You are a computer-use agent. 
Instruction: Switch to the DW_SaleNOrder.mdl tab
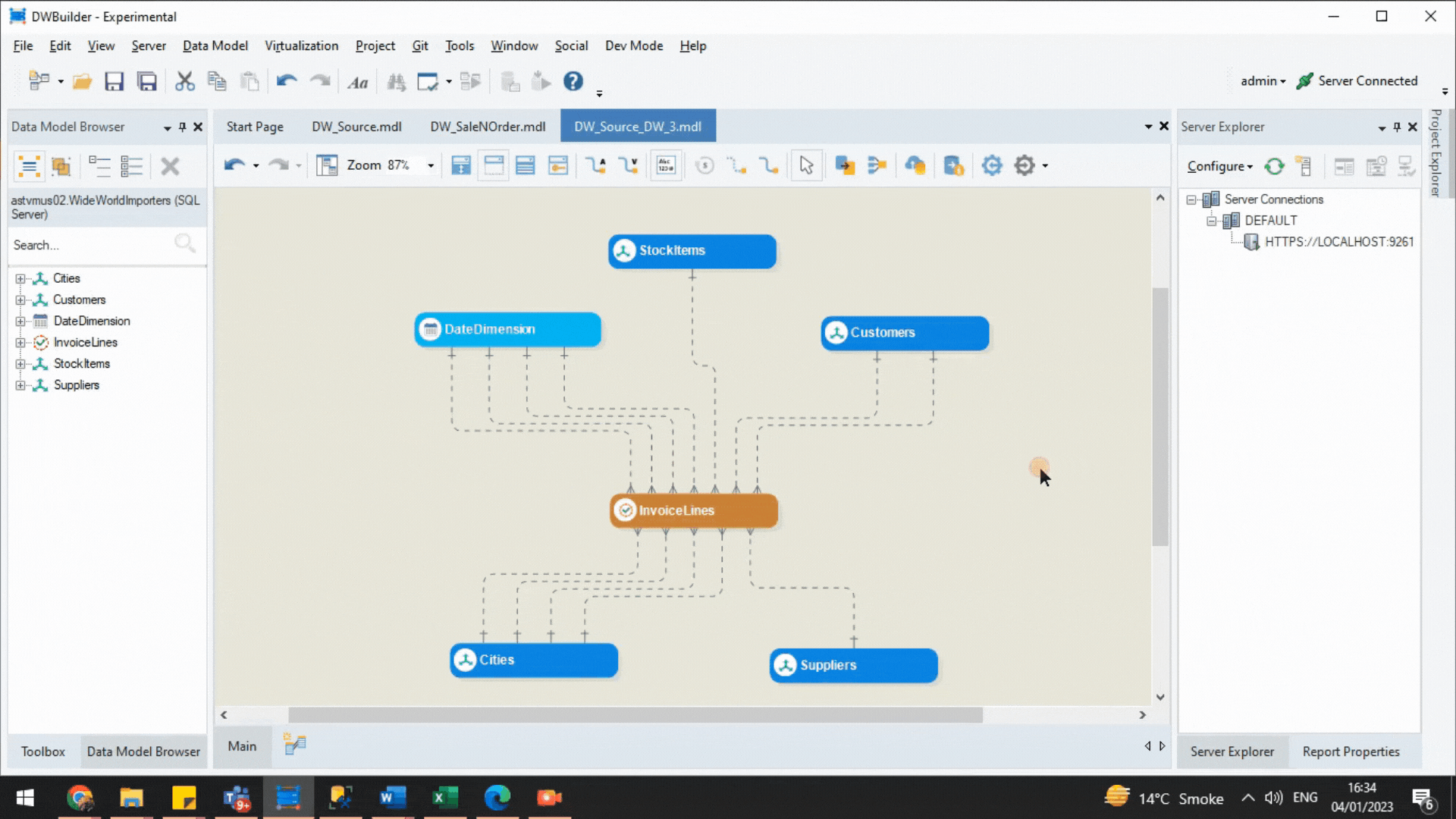(488, 127)
